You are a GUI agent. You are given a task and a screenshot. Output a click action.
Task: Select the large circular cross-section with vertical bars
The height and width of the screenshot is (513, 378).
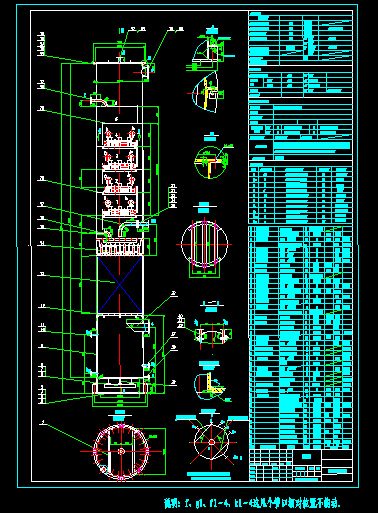click(x=204, y=244)
